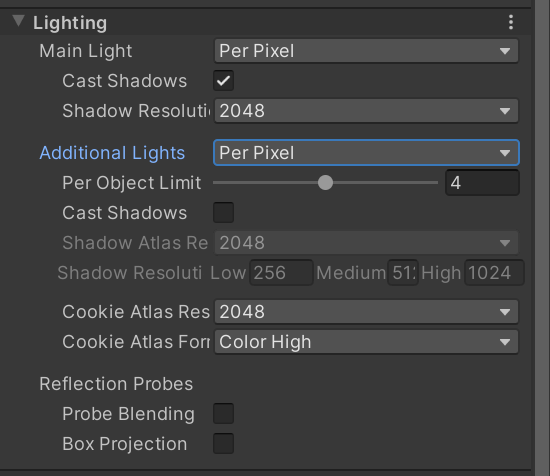The width and height of the screenshot is (550, 476).
Task: Click the High shadow resolution field 1024
Action: pos(494,273)
